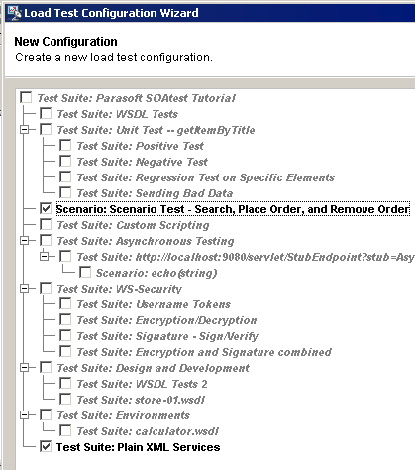
Task: Check the WSDL Tests 2 checkbox
Action: [x=65, y=383]
